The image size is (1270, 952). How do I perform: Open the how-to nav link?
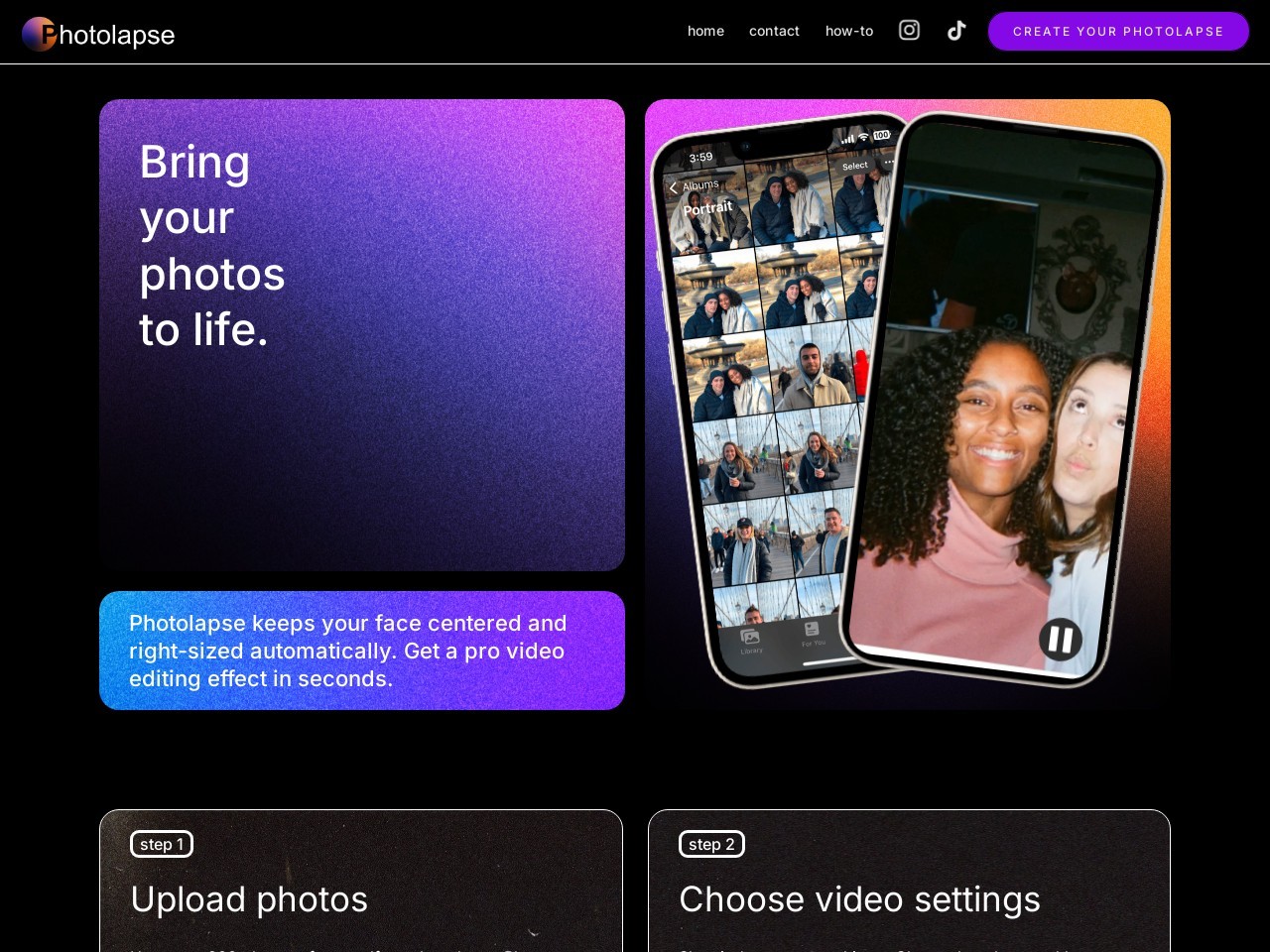coord(849,31)
